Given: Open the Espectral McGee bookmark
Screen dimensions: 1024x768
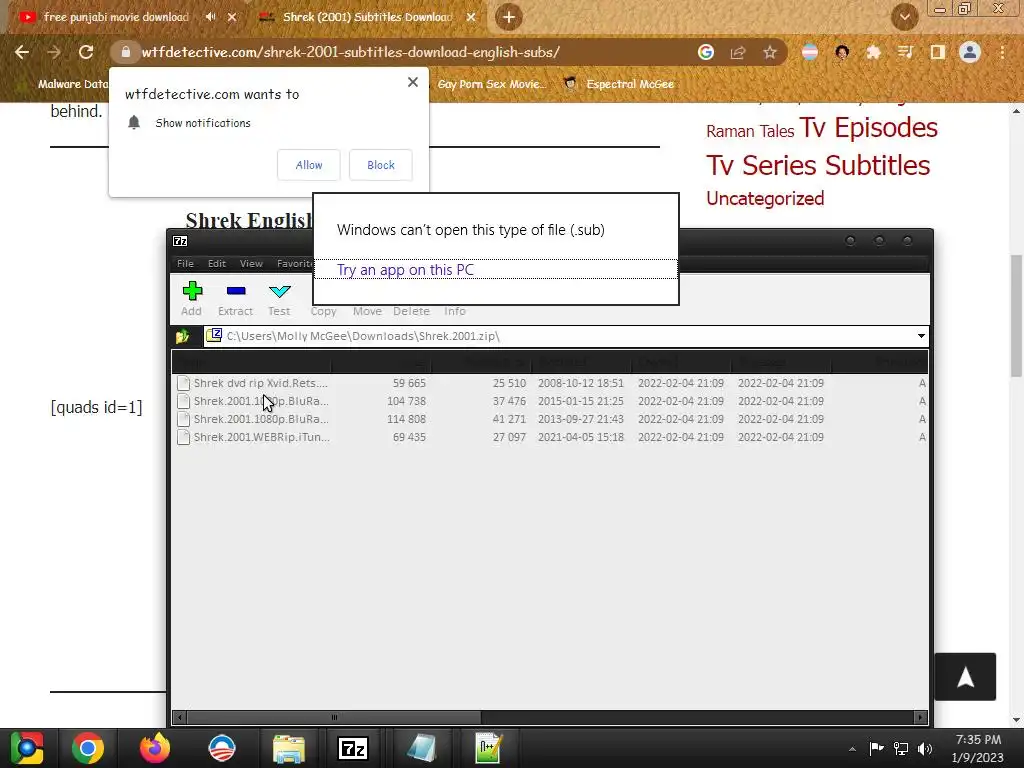Looking at the screenshot, I should 619,84.
